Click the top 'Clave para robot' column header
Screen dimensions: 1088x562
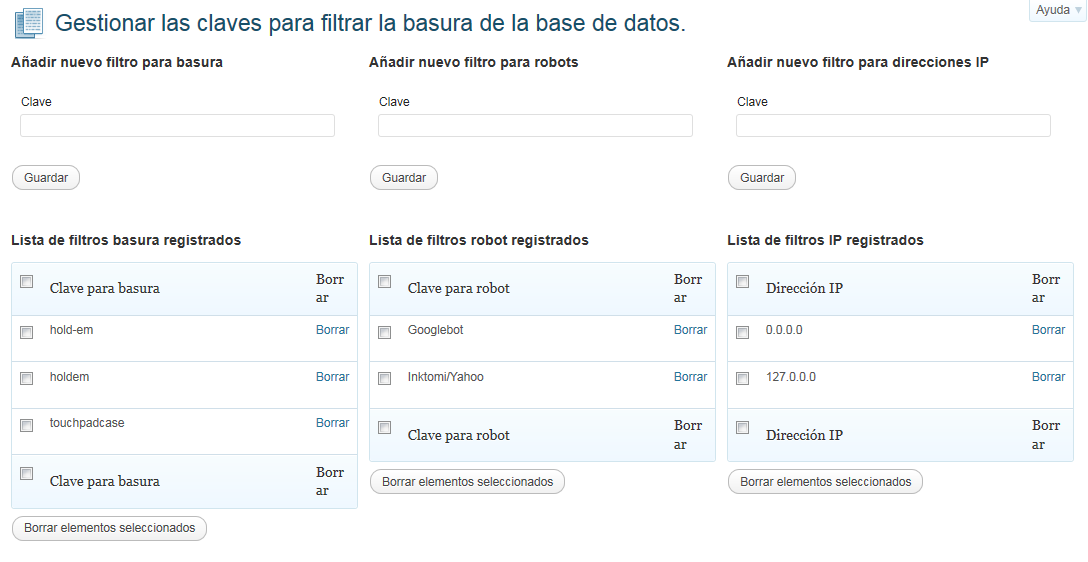click(459, 289)
